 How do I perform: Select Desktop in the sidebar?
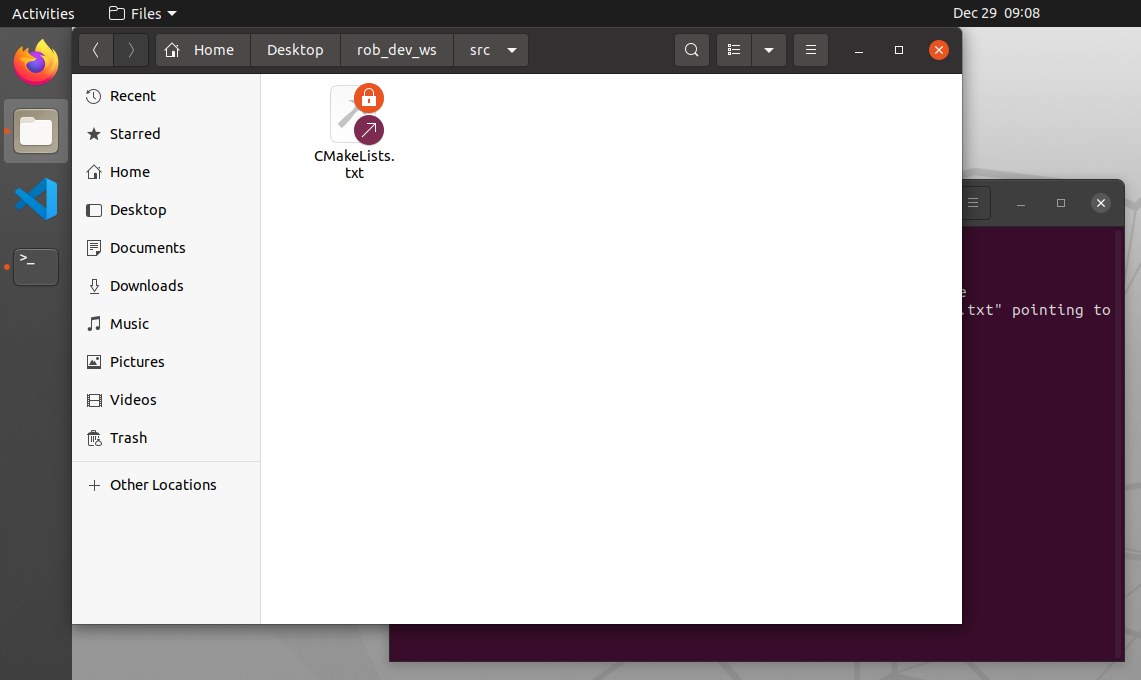point(166,210)
